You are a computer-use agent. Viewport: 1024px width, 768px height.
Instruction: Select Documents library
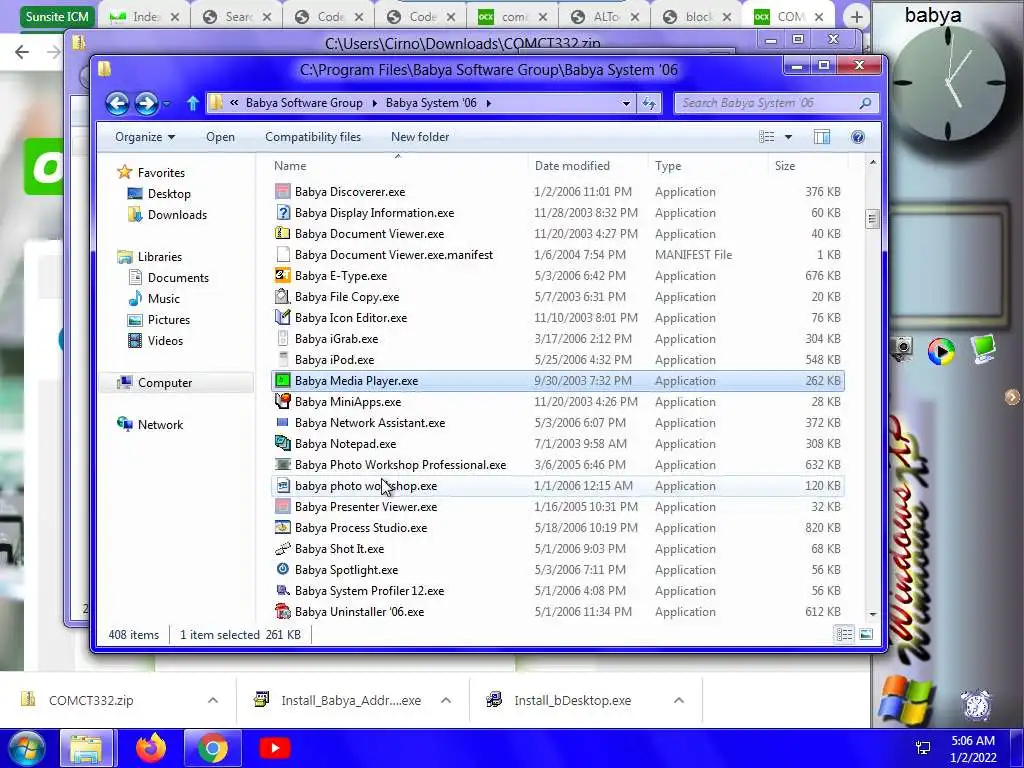[178, 278]
